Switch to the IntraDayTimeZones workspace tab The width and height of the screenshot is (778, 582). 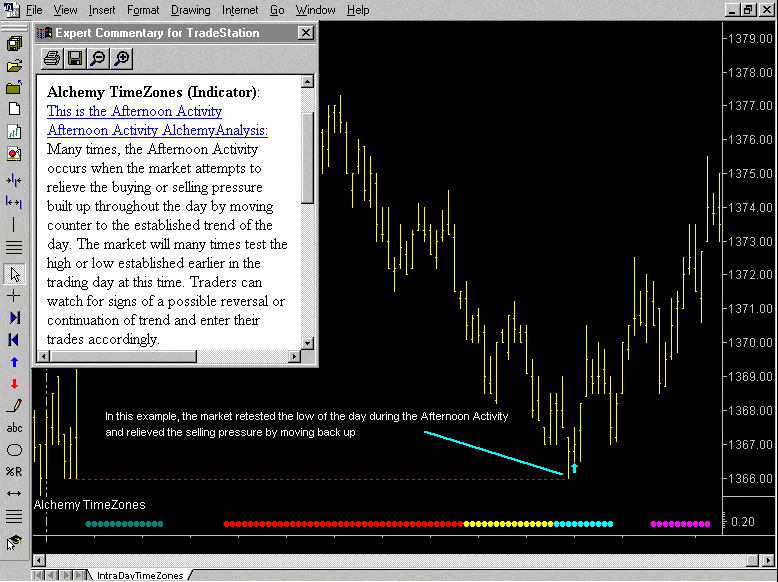139,576
